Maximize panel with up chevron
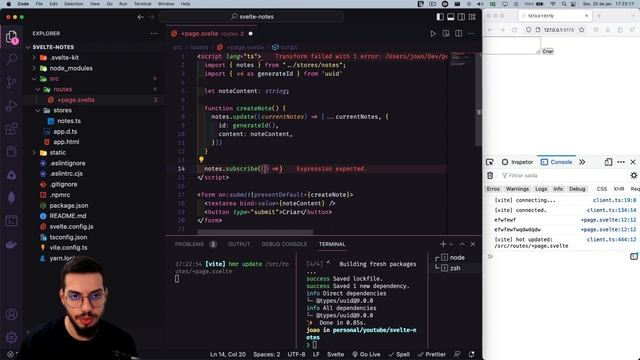 tap(462, 244)
